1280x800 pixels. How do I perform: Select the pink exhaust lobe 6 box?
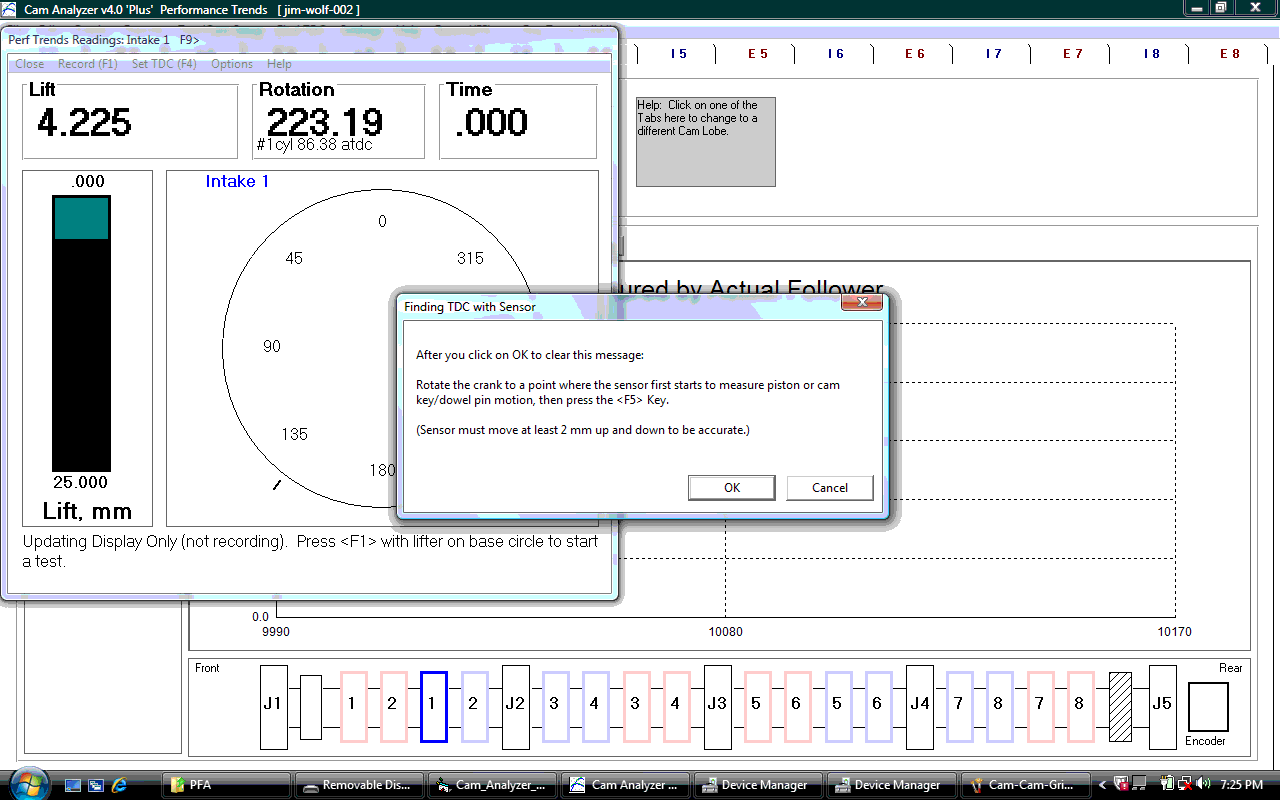[x=798, y=707]
